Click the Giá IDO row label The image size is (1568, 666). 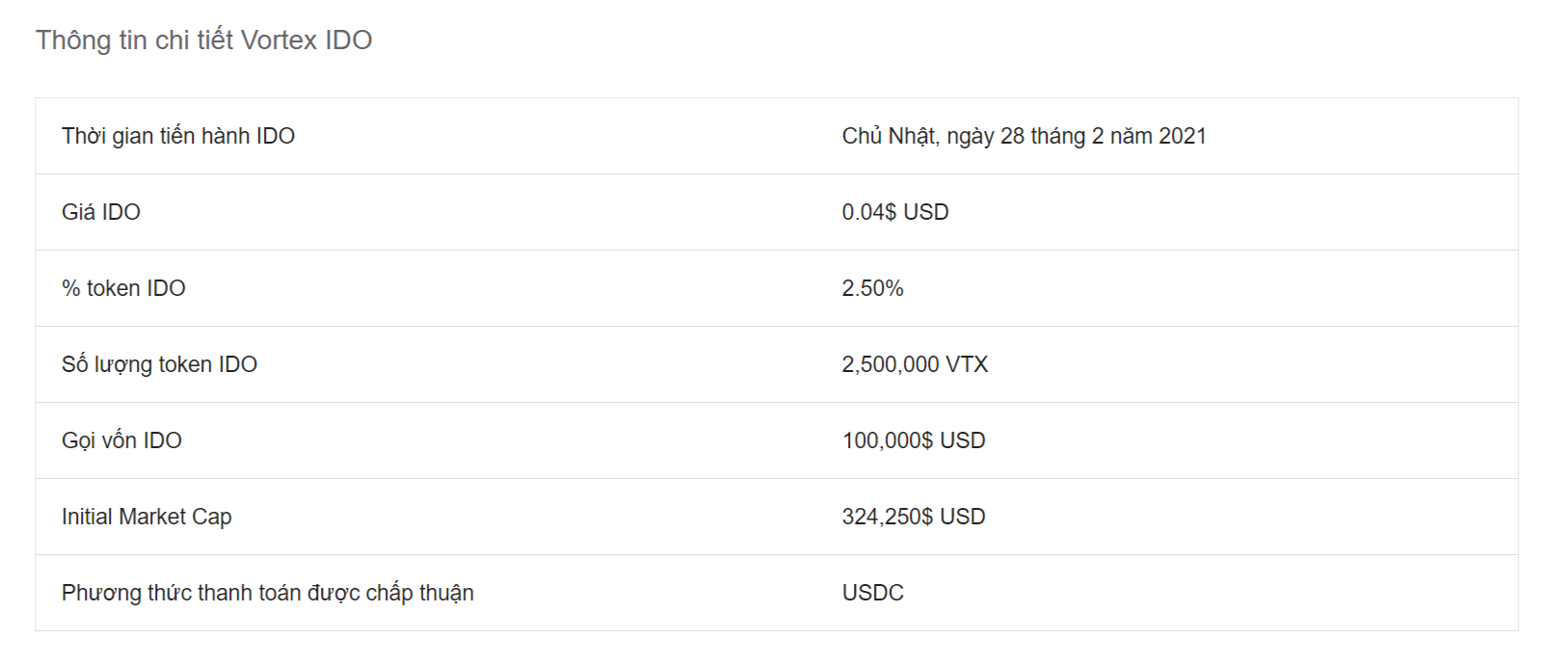click(x=100, y=212)
